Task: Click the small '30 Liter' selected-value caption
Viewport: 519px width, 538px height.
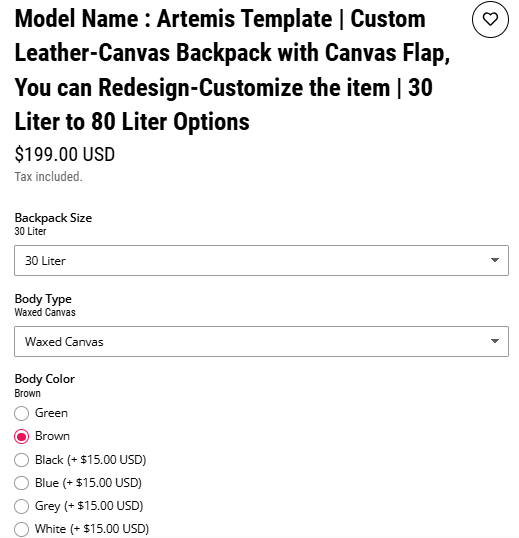Action: click(30, 231)
